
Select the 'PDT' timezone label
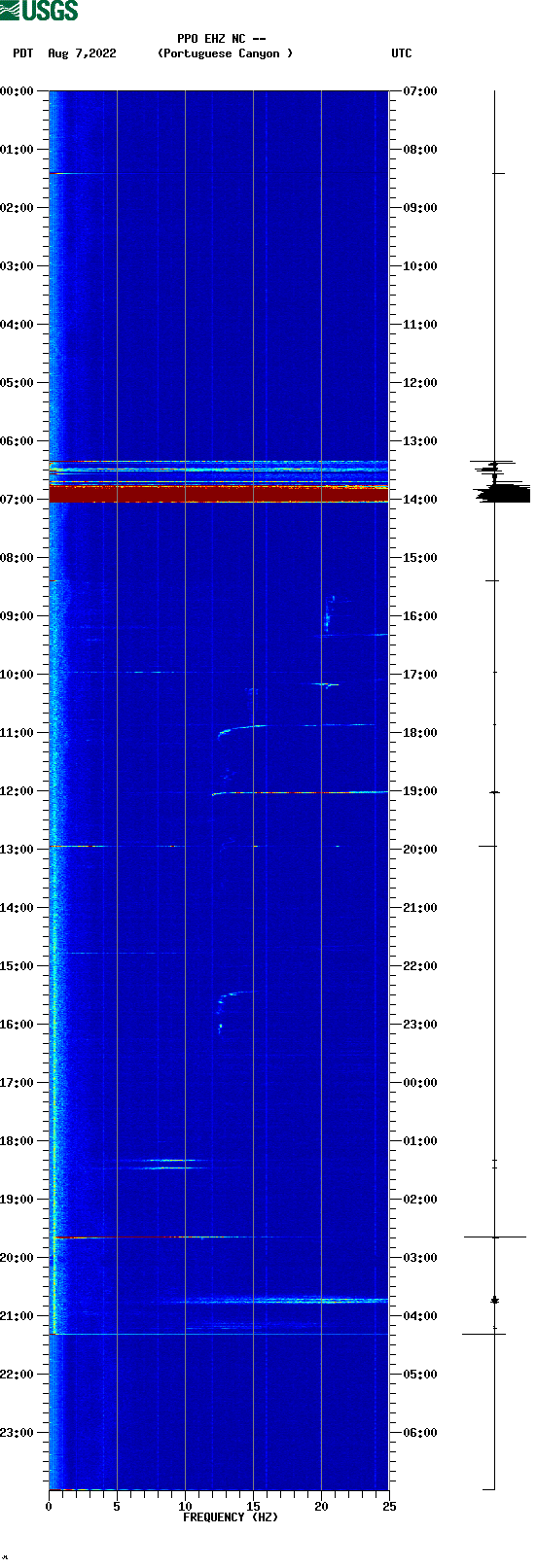tap(23, 53)
